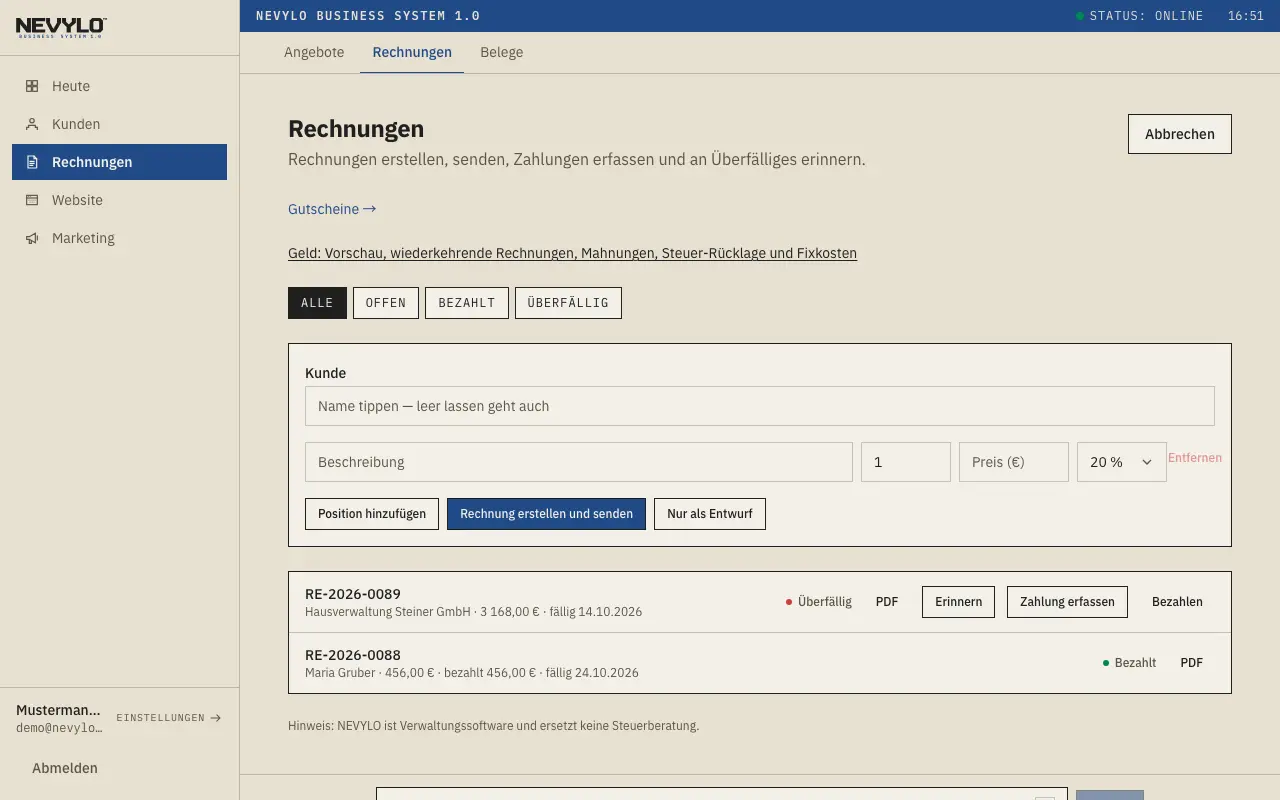Click the Rechnungen document icon in sidebar

(x=32, y=162)
